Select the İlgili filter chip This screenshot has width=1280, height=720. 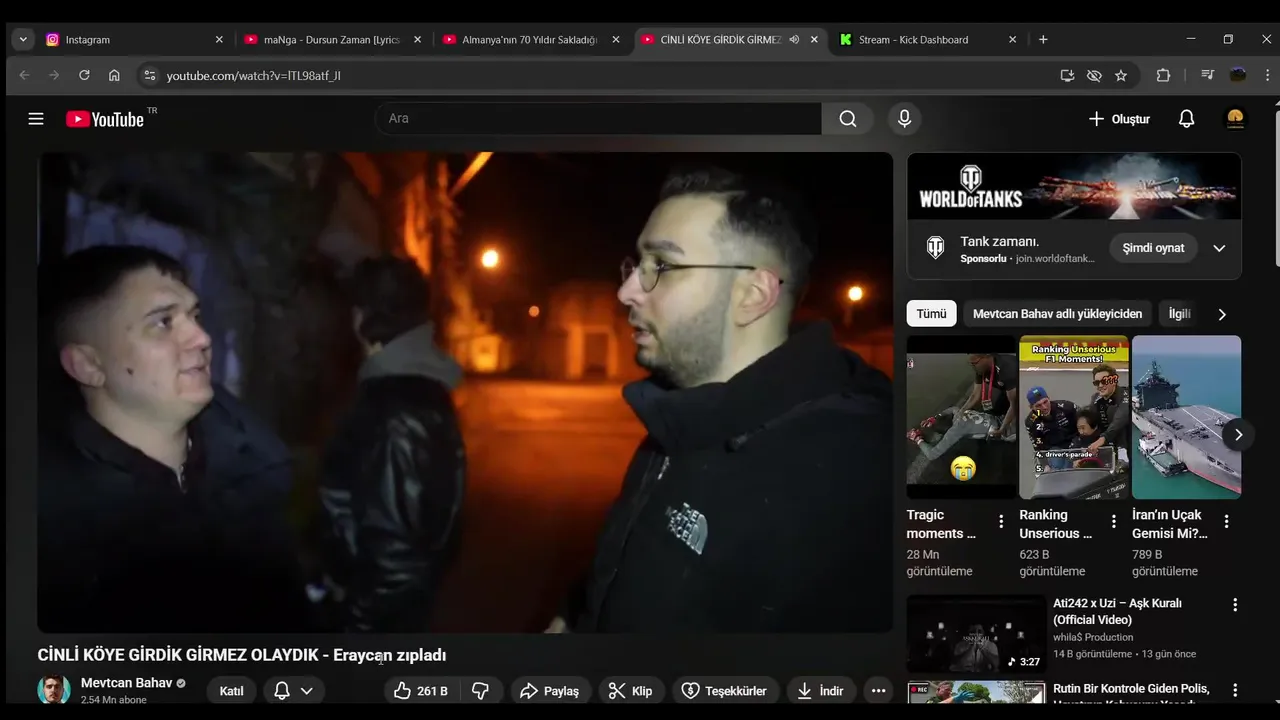1180,314
